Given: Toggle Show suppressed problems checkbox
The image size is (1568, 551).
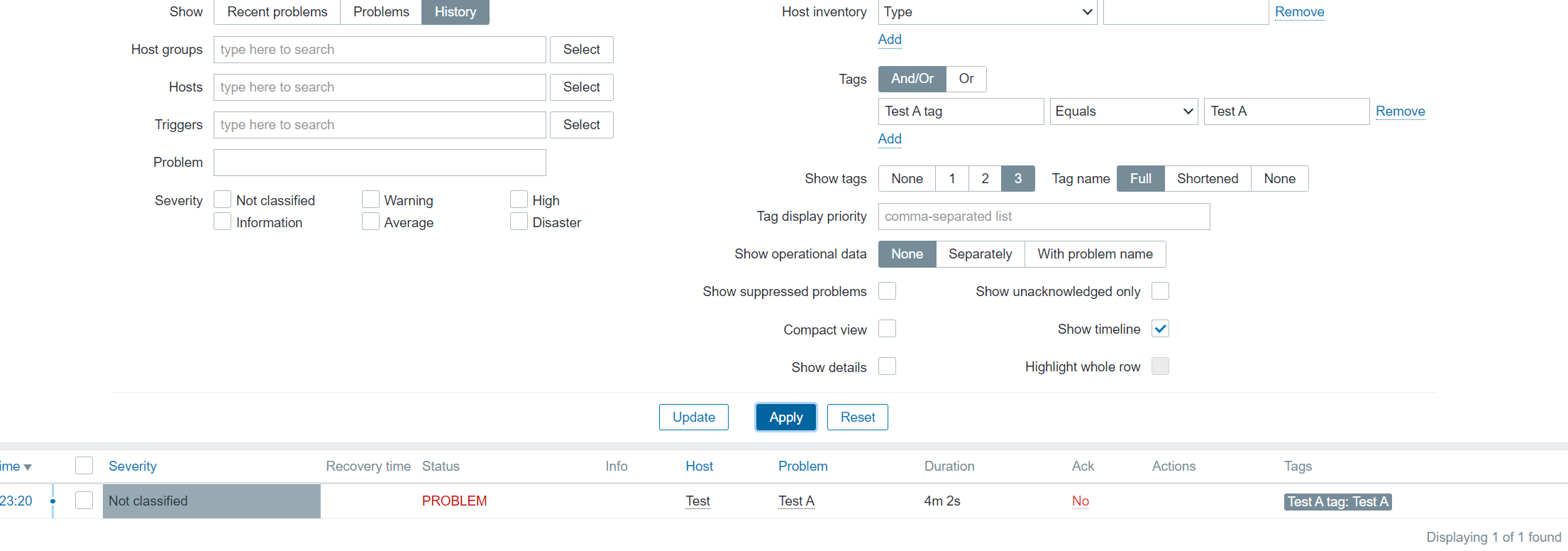Looking at the screenshot, I should pos(887,291).
